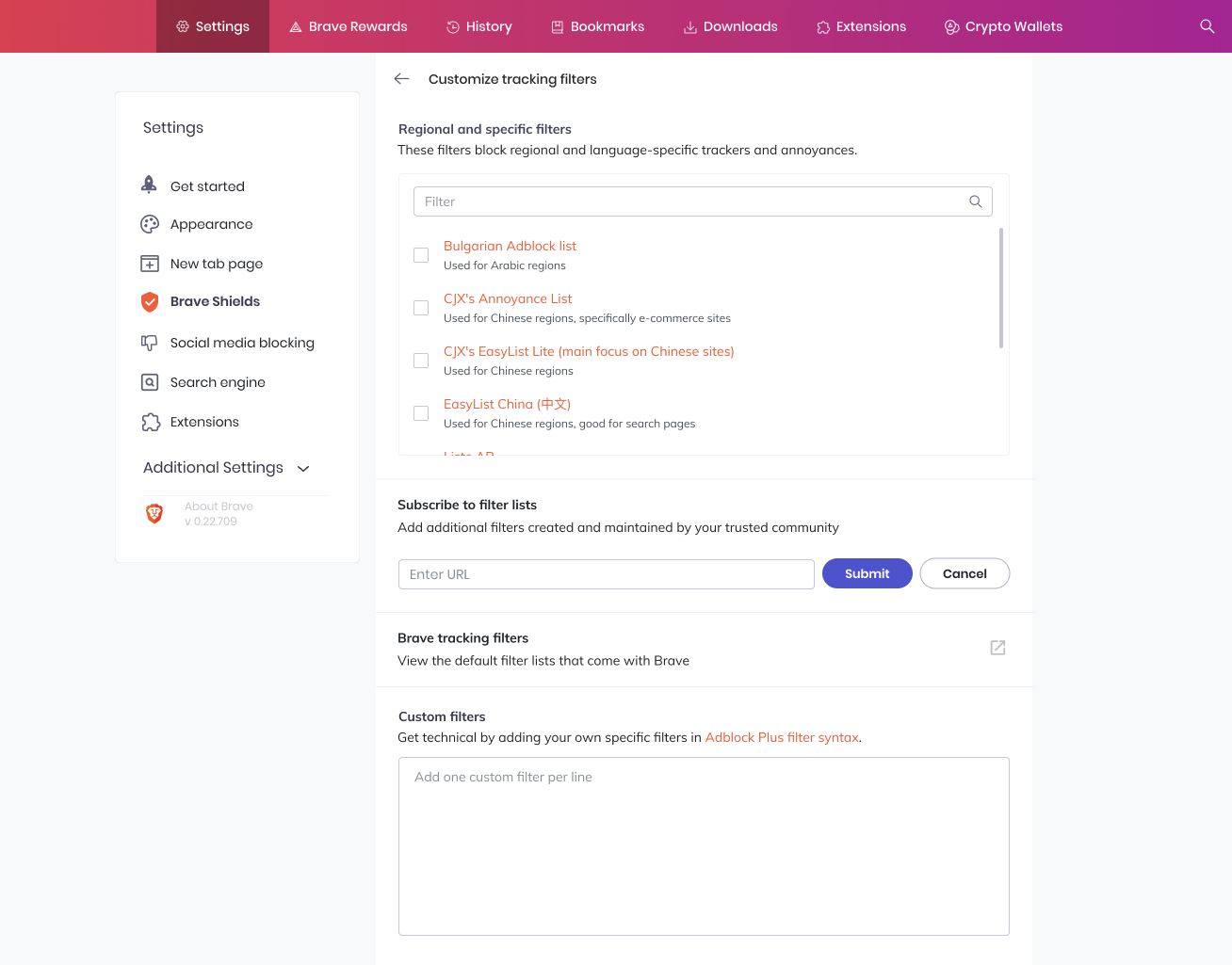Open the Adblock Plus filter syntax link
Image resolution: width=1232 pixels, height=965 pixels.
coord(782,737)
